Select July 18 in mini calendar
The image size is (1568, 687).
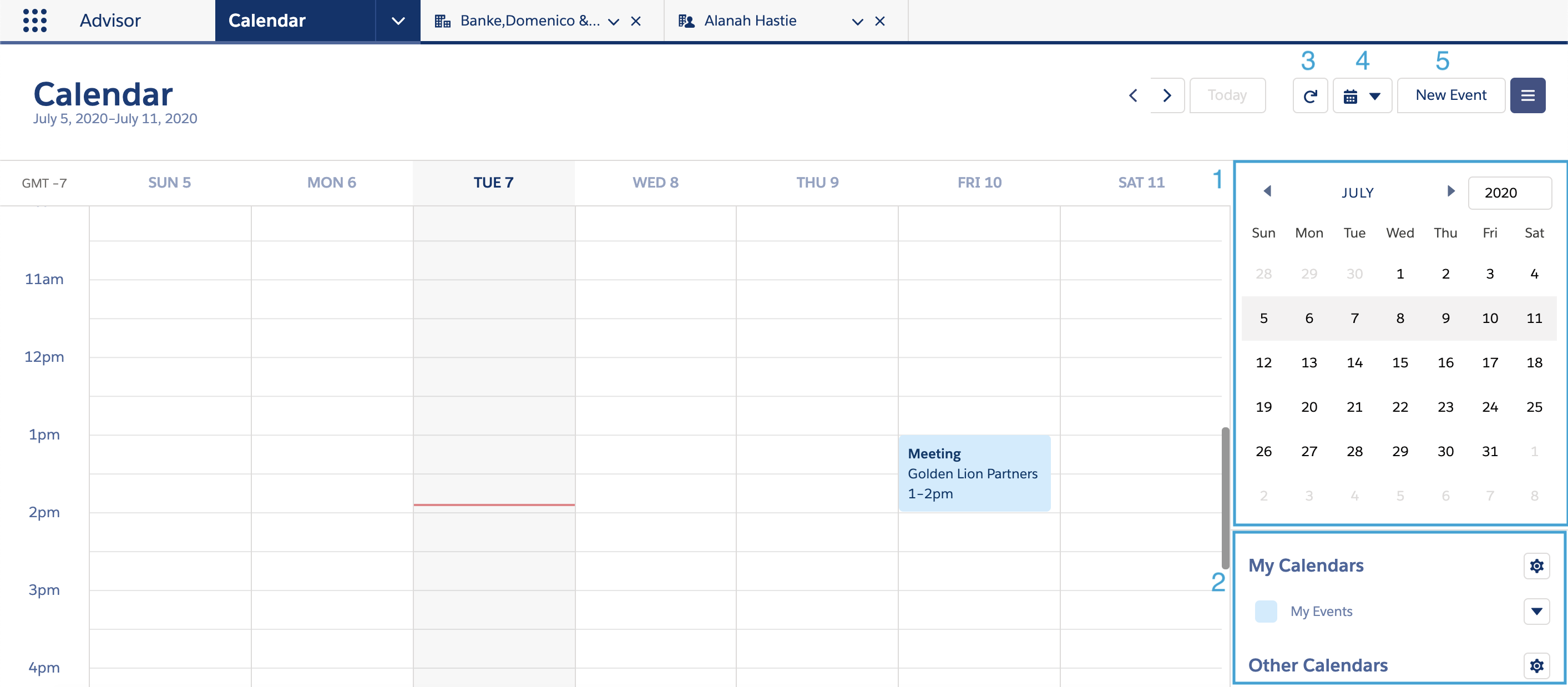(1534, 363)
